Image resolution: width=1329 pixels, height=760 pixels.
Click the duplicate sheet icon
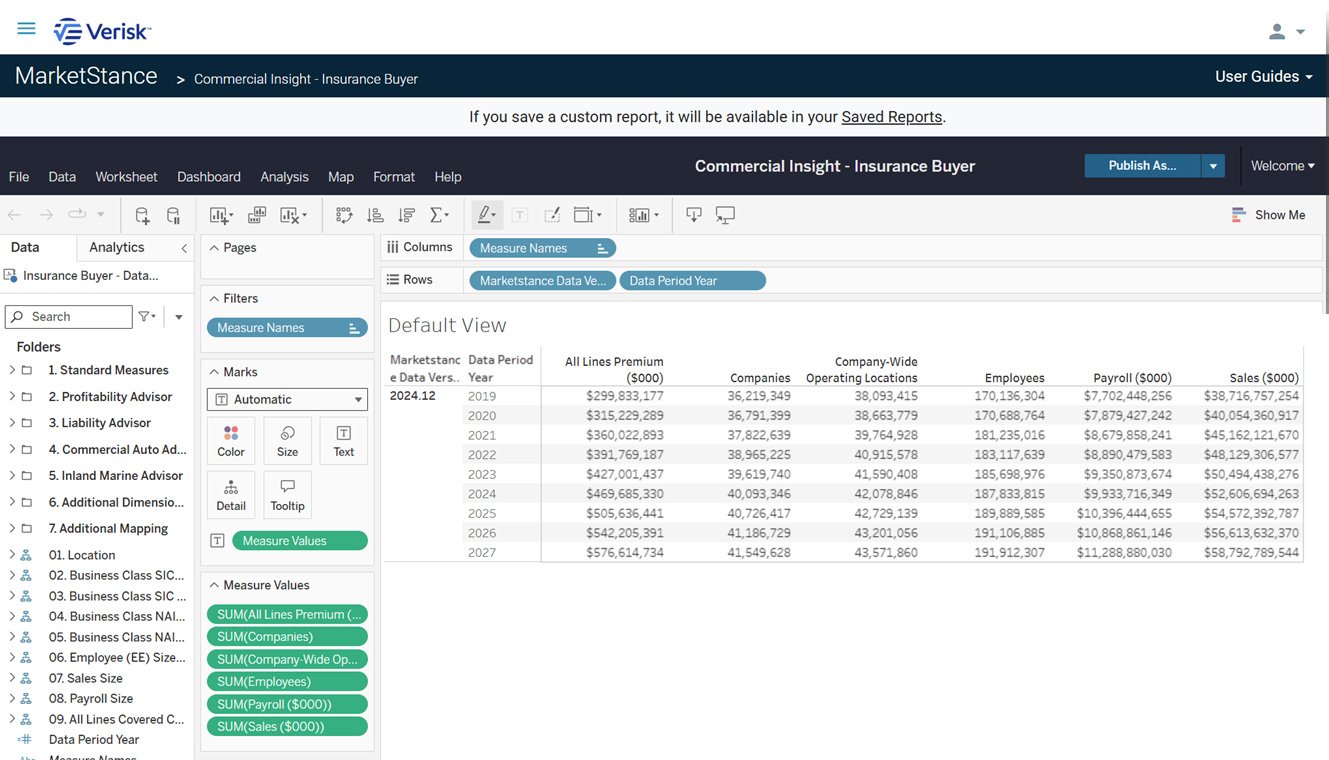click(257, 215)
